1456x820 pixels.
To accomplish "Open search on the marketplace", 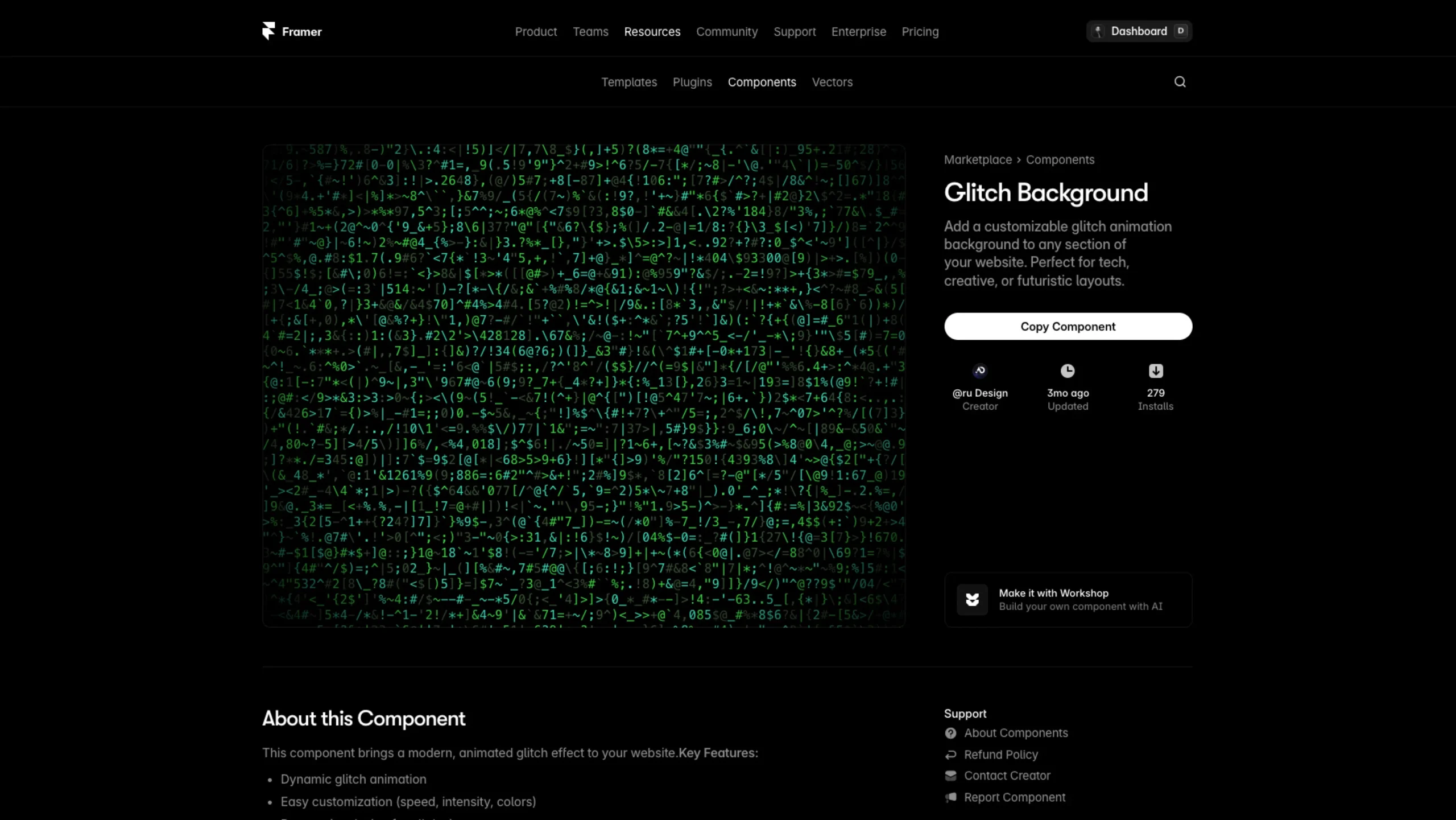I will tap(1179, 81).
